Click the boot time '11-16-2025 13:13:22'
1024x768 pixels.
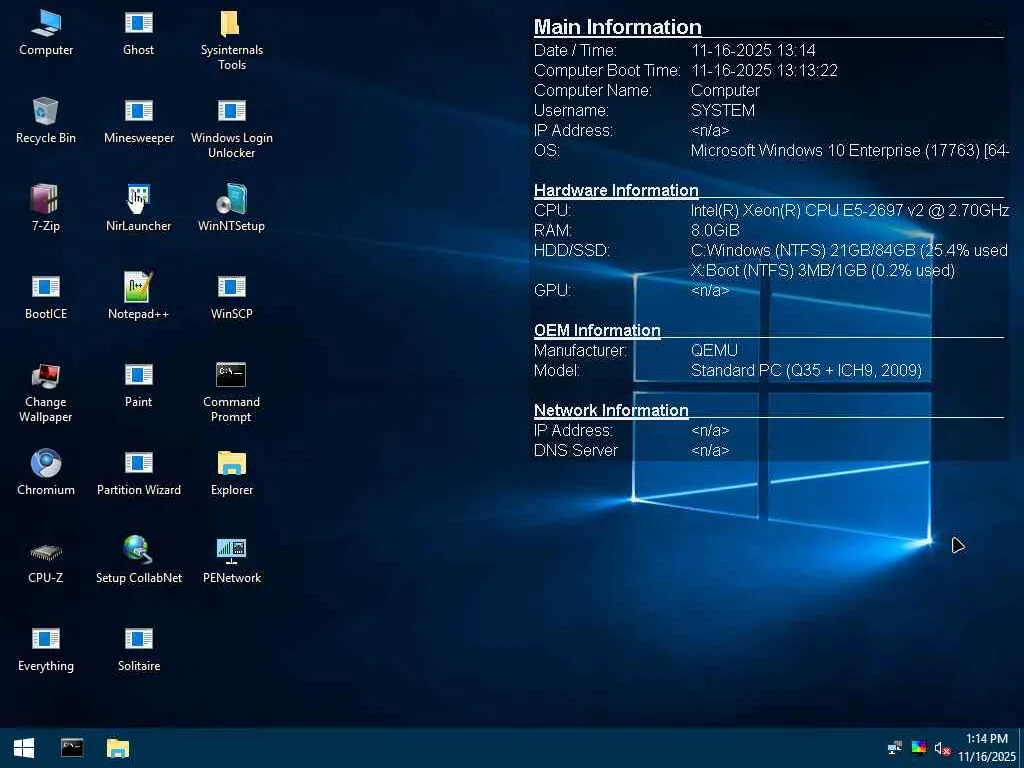pos(764,71)
